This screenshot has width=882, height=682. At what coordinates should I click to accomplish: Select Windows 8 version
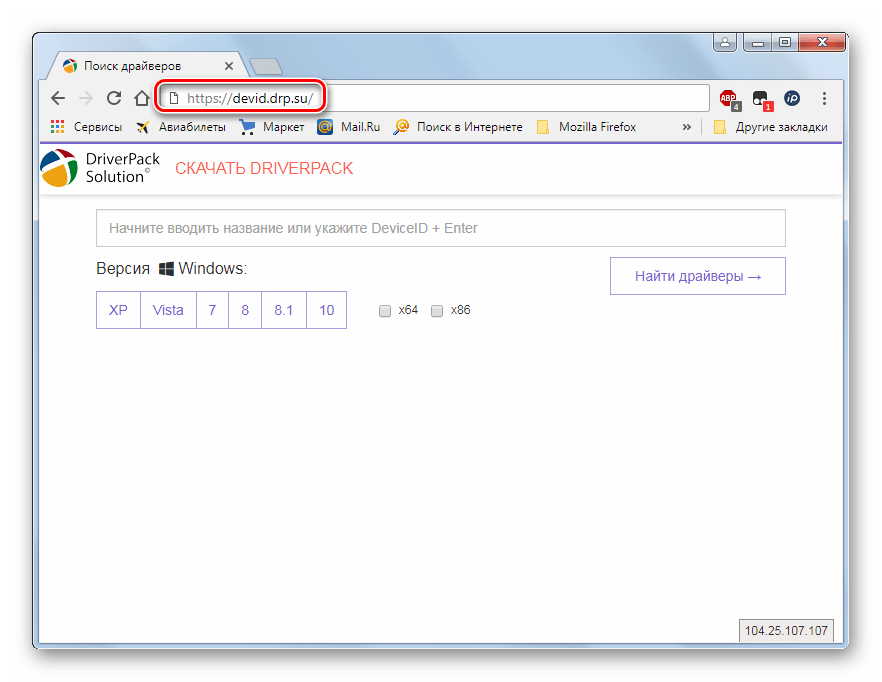click(x=245, y=310)
